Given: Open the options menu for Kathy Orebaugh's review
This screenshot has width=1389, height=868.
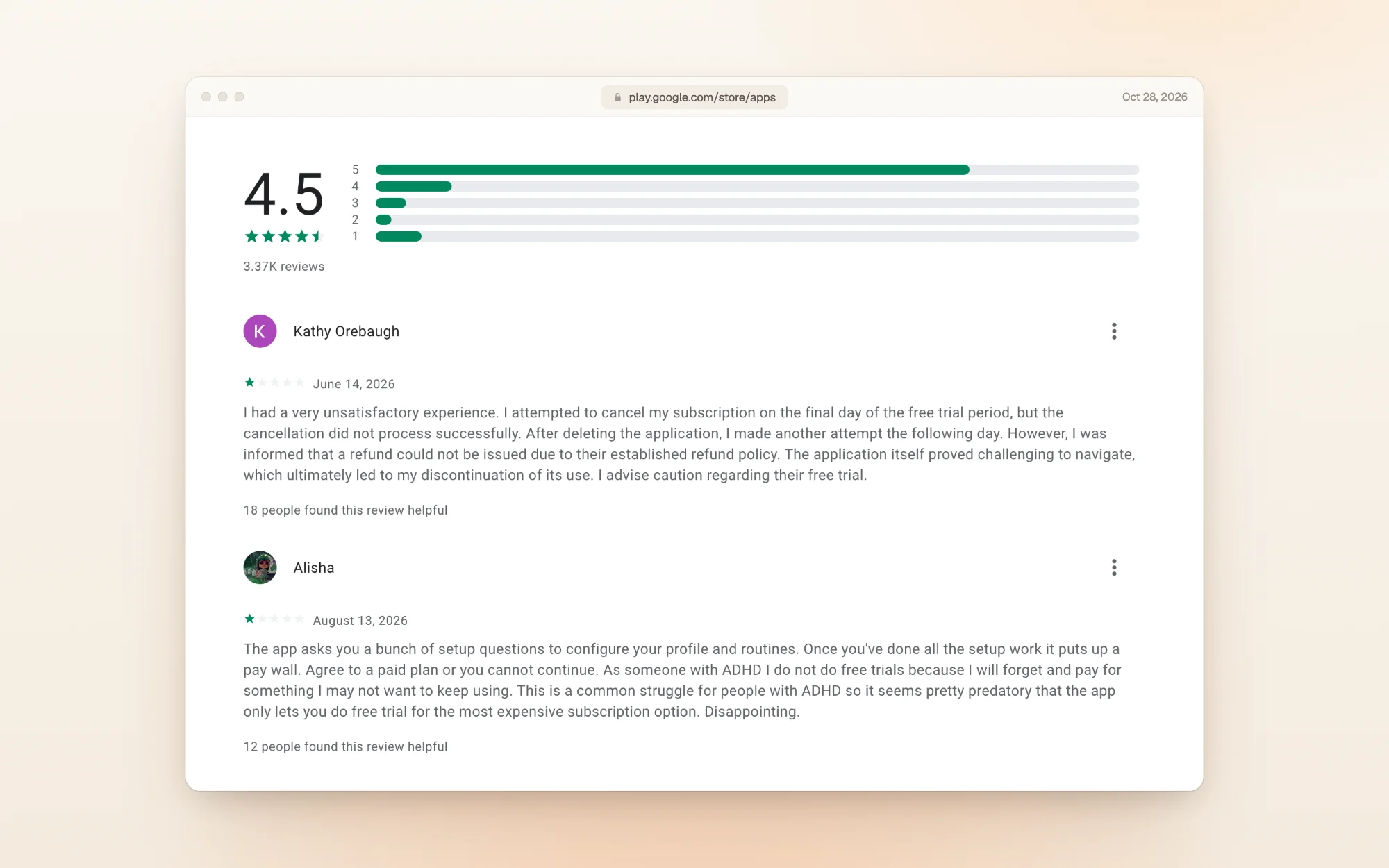Looking at the screenshot, I should [x=1114, y=331].
